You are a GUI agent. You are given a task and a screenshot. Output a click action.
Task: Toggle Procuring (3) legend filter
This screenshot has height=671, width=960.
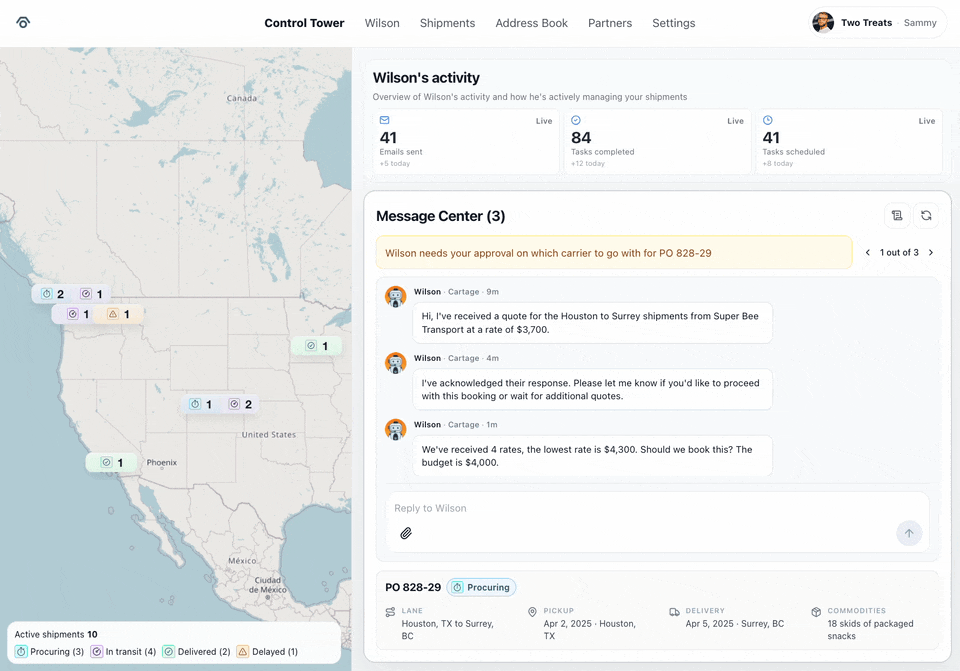tap(50, 652)
